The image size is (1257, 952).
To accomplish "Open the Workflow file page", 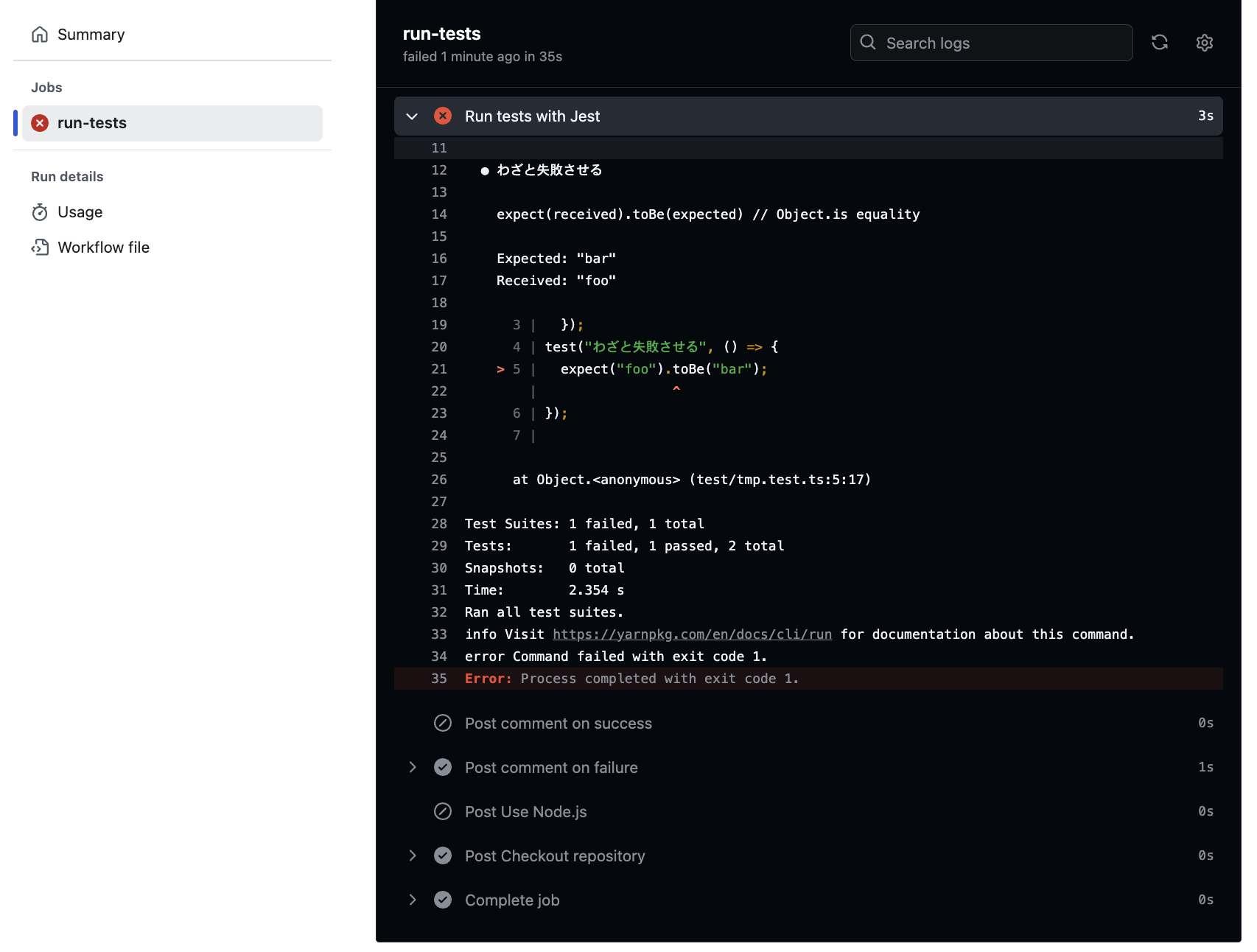I will tap(103, 248).
